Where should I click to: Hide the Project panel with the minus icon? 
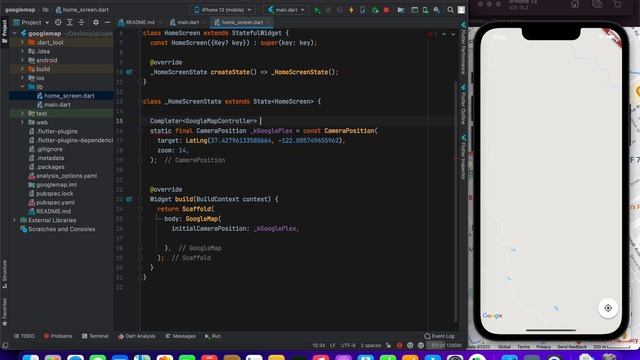pos(107,22)
